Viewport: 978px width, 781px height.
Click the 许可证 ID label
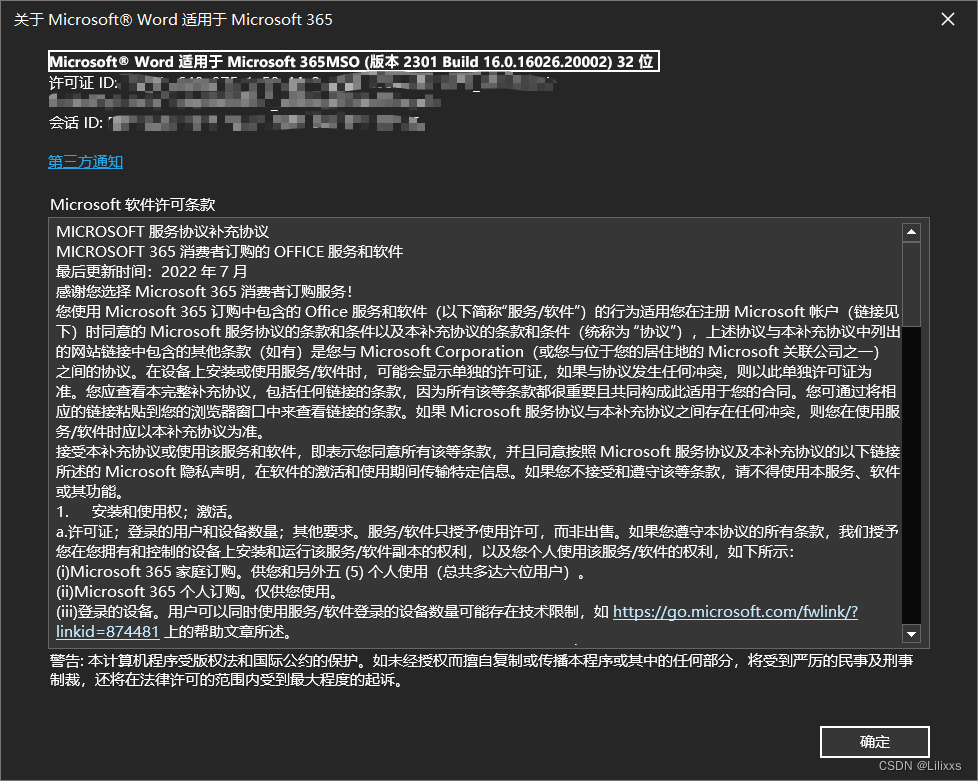pyautogui.click(x=83, y=82)
